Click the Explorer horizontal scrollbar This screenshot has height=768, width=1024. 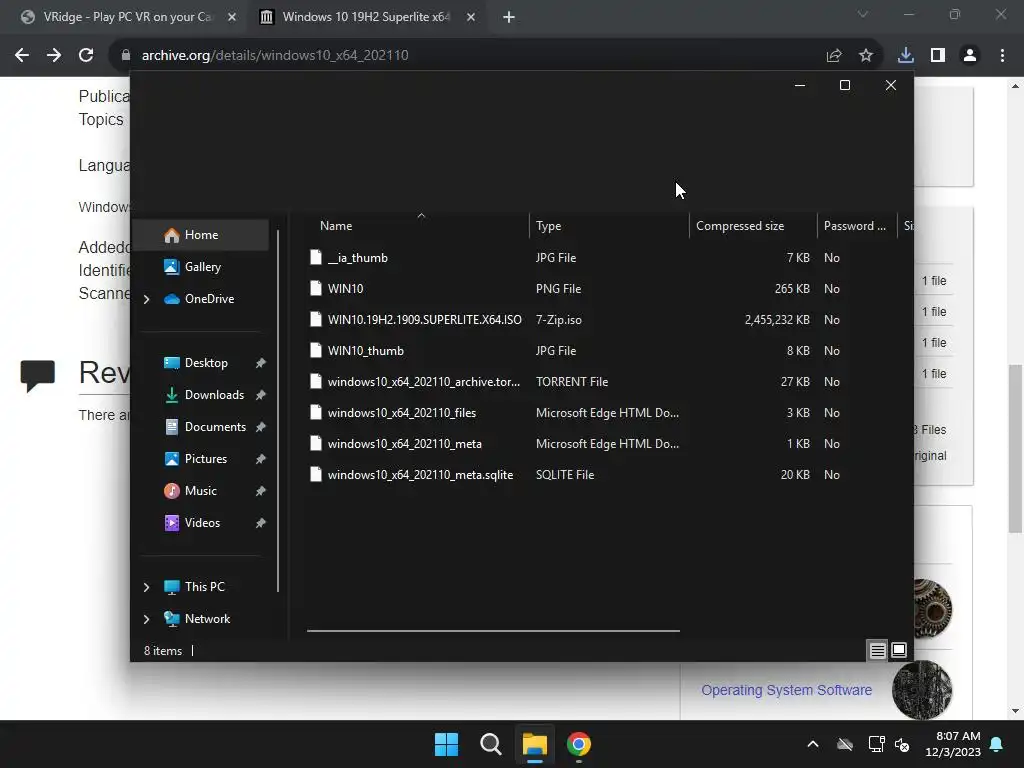pyautogui.click(x=493, y=631)
